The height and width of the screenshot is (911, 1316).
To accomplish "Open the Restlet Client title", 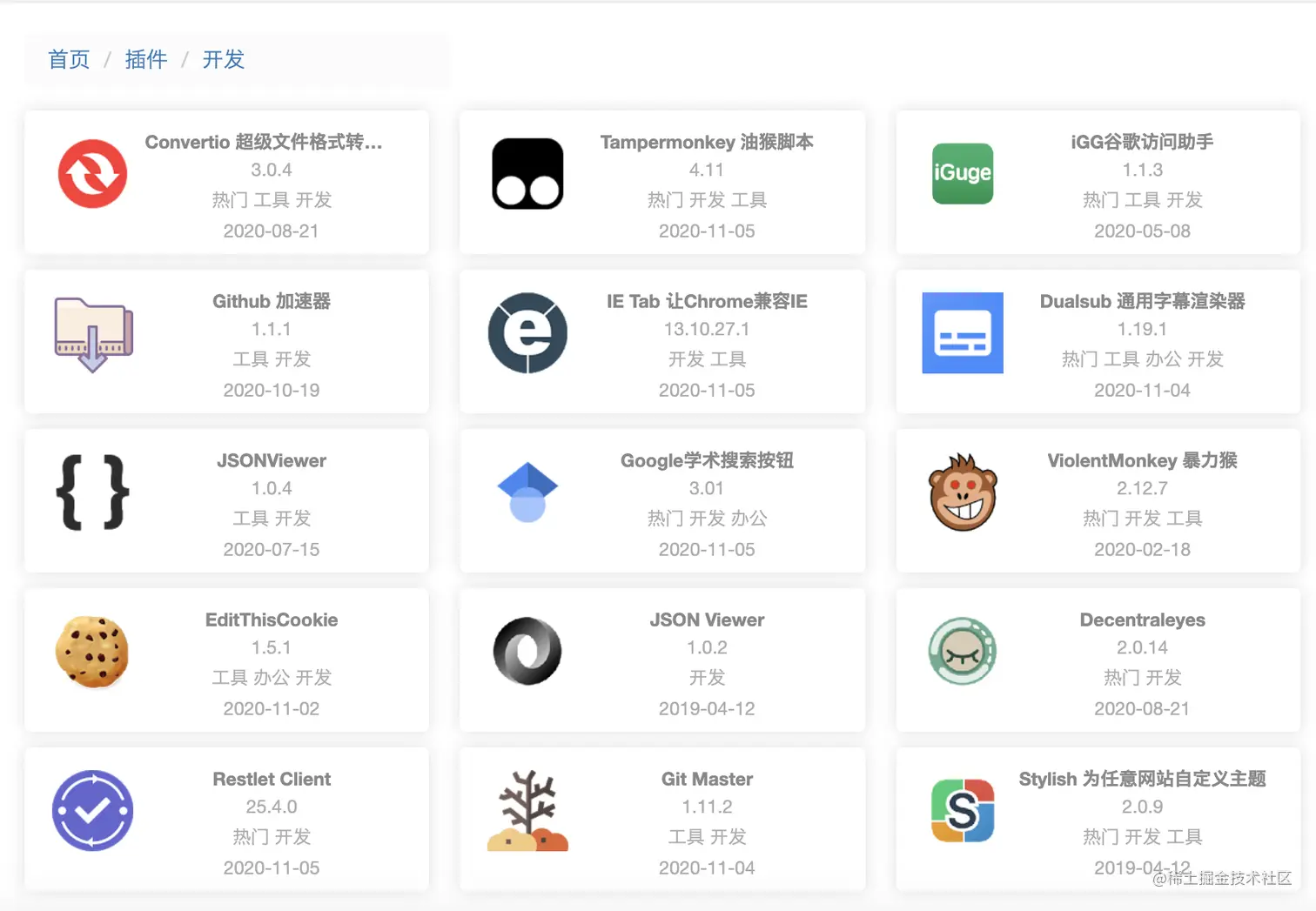I will click(x=272, y=779).
